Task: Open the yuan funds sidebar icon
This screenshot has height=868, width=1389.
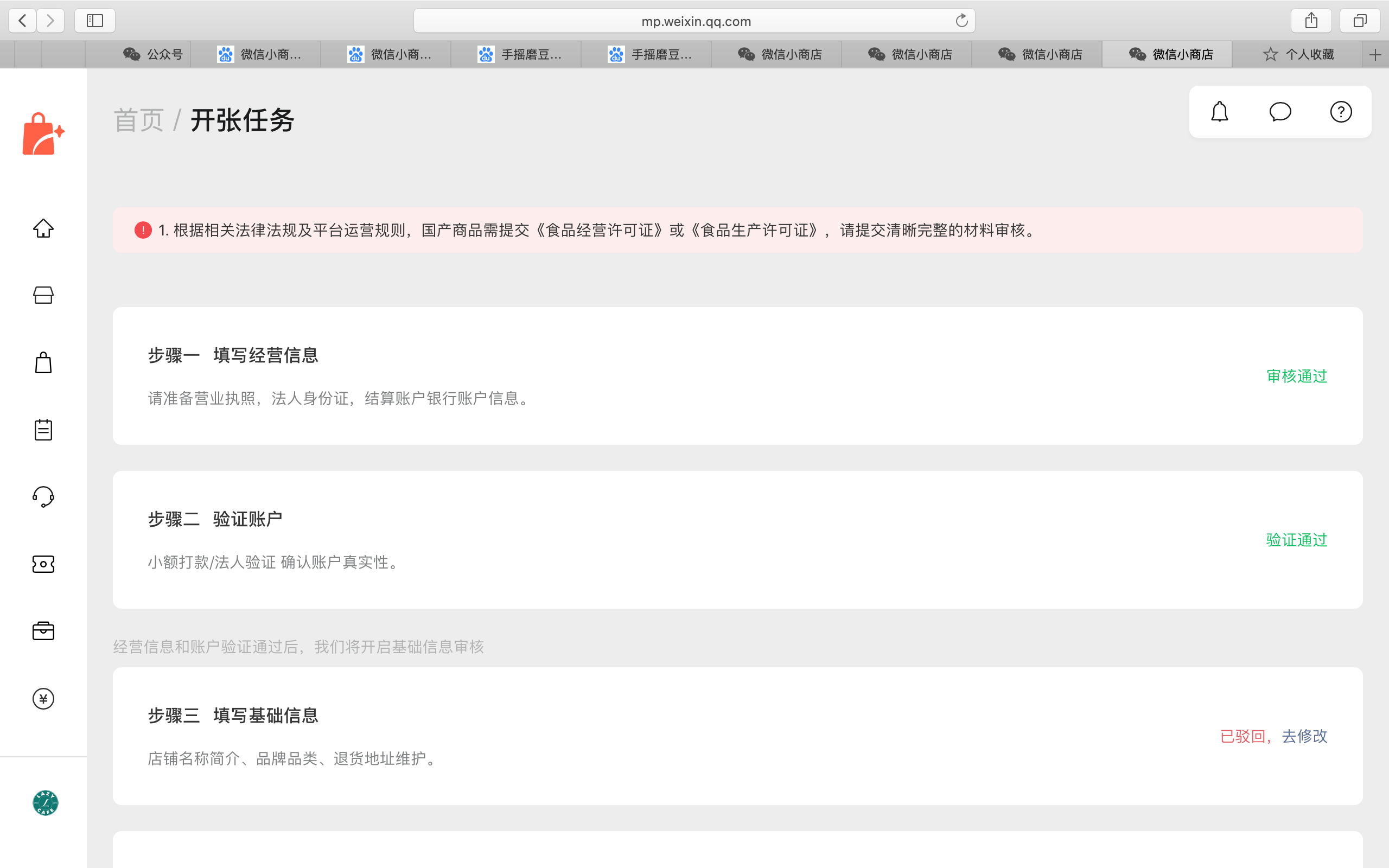Action: click(x=43, y=699)
